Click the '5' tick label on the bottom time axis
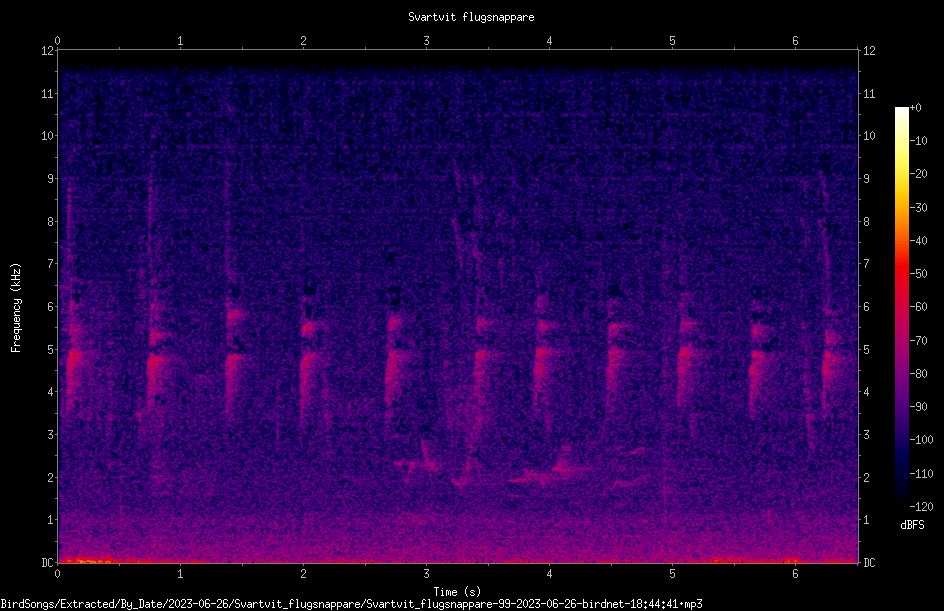This screenshot has height=611, width=944. (x=672, y=574)
